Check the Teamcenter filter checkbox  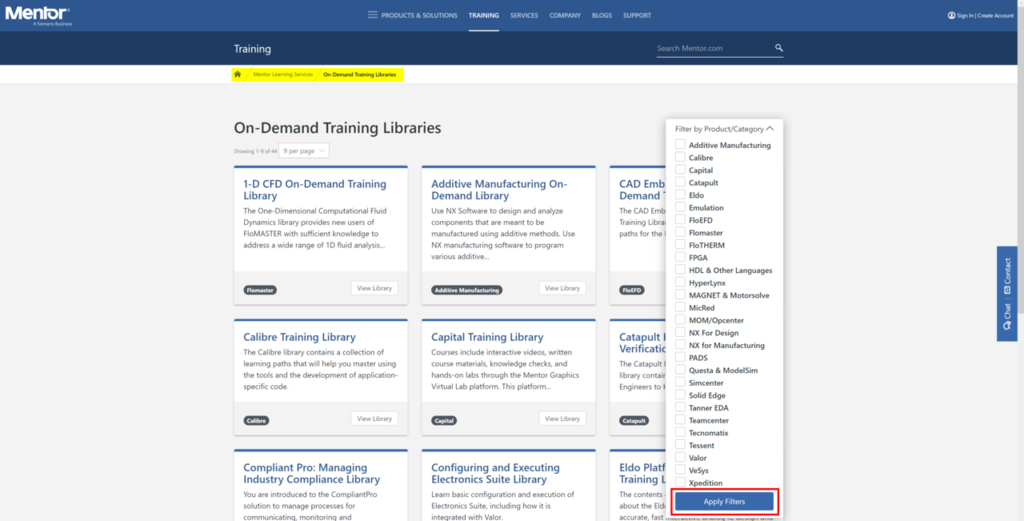tap(680, 420)
